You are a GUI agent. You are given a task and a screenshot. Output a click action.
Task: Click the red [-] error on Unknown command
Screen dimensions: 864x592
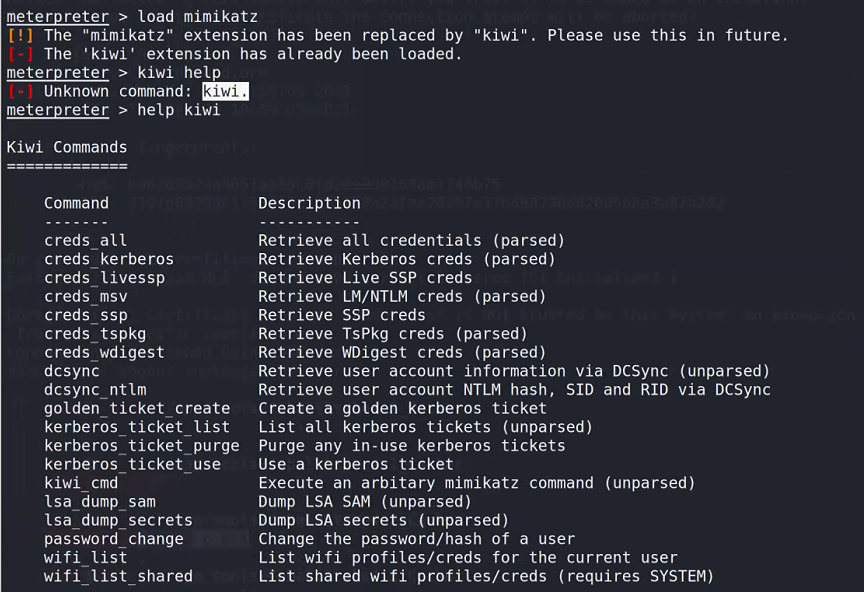tap(20, 92)
